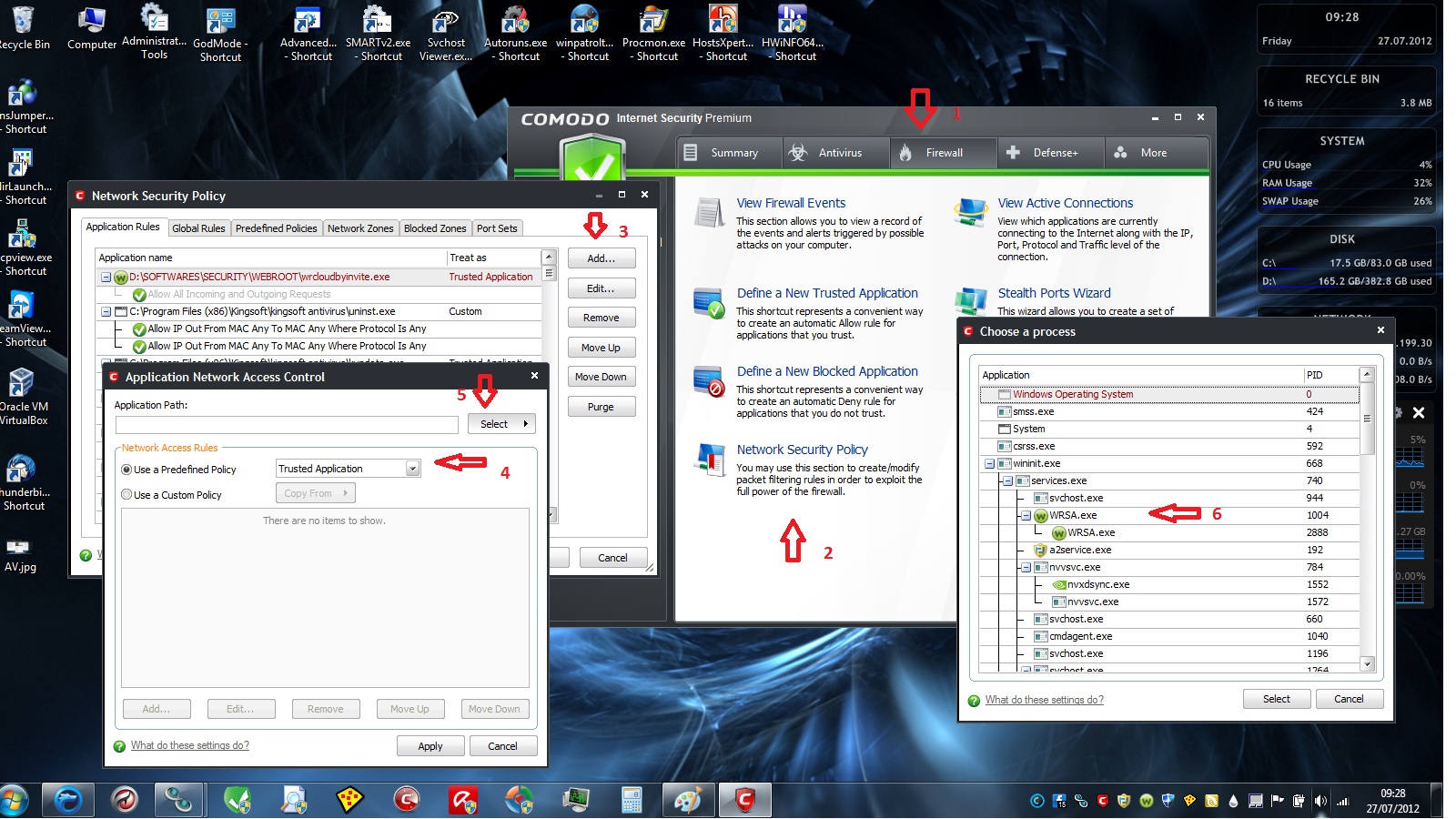This screenshot has height=819, width=1456.
Task: Collapse the nvvsvc.exe process node
Action: pos(1026,567)
